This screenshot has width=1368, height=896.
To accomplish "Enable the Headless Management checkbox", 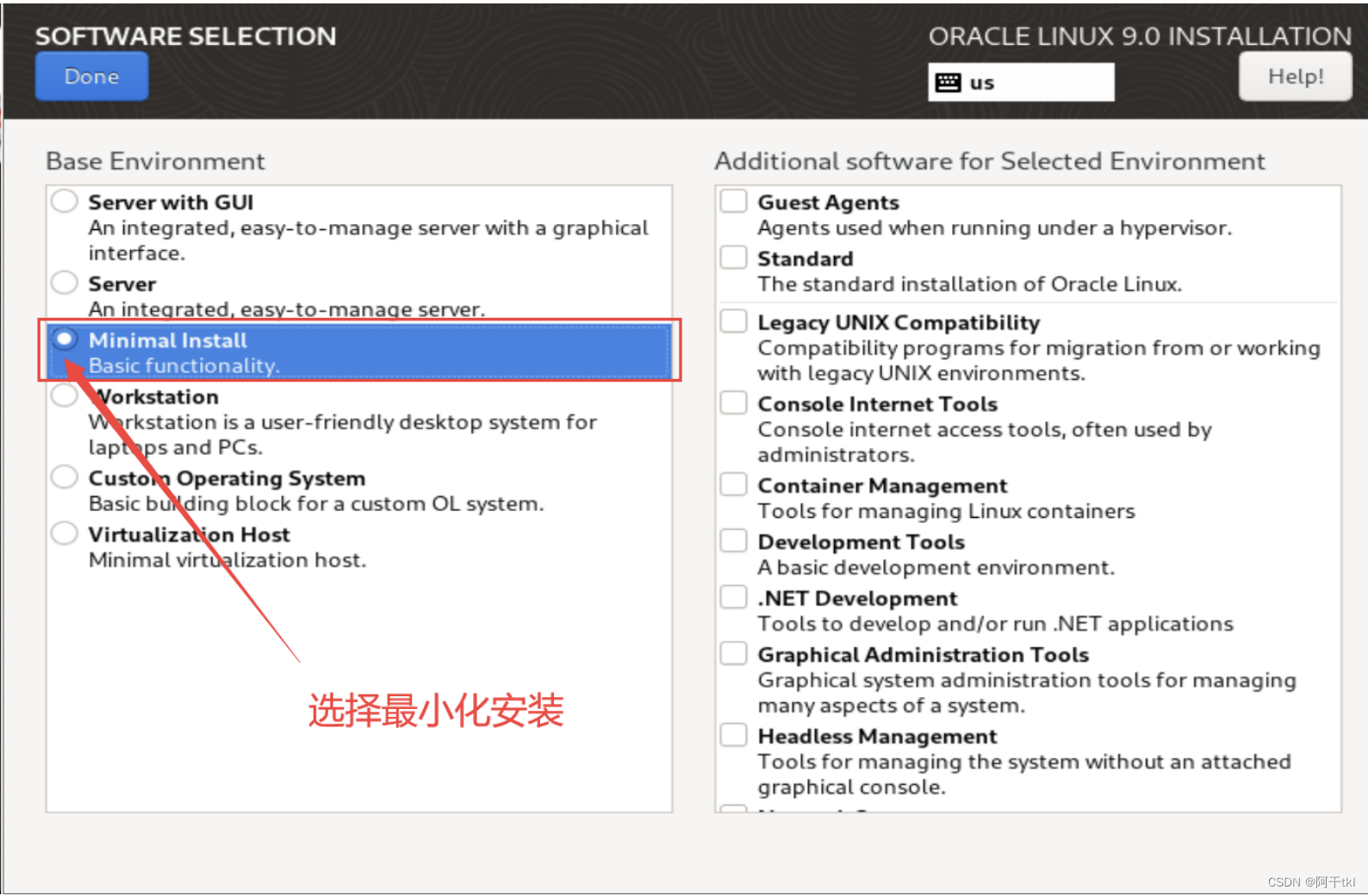I will [x=733, y=735].
